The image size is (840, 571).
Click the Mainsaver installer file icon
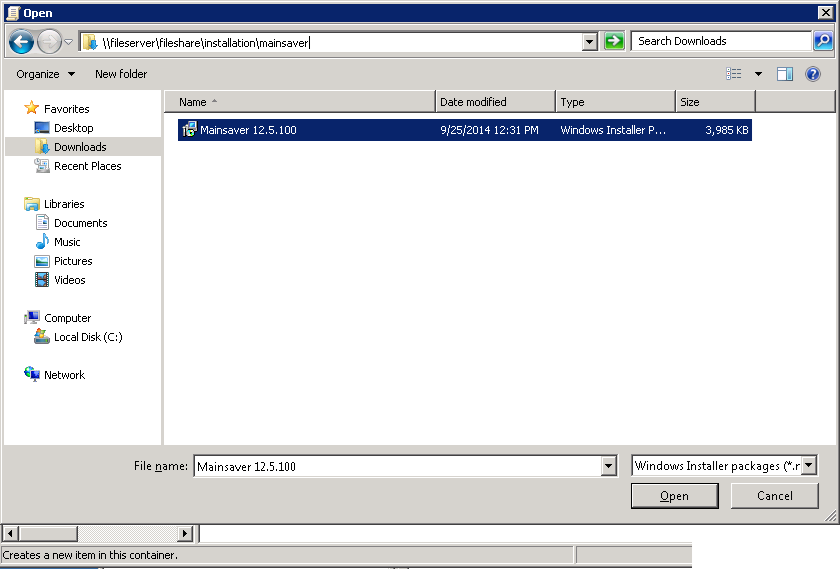(x=189, y=130)
